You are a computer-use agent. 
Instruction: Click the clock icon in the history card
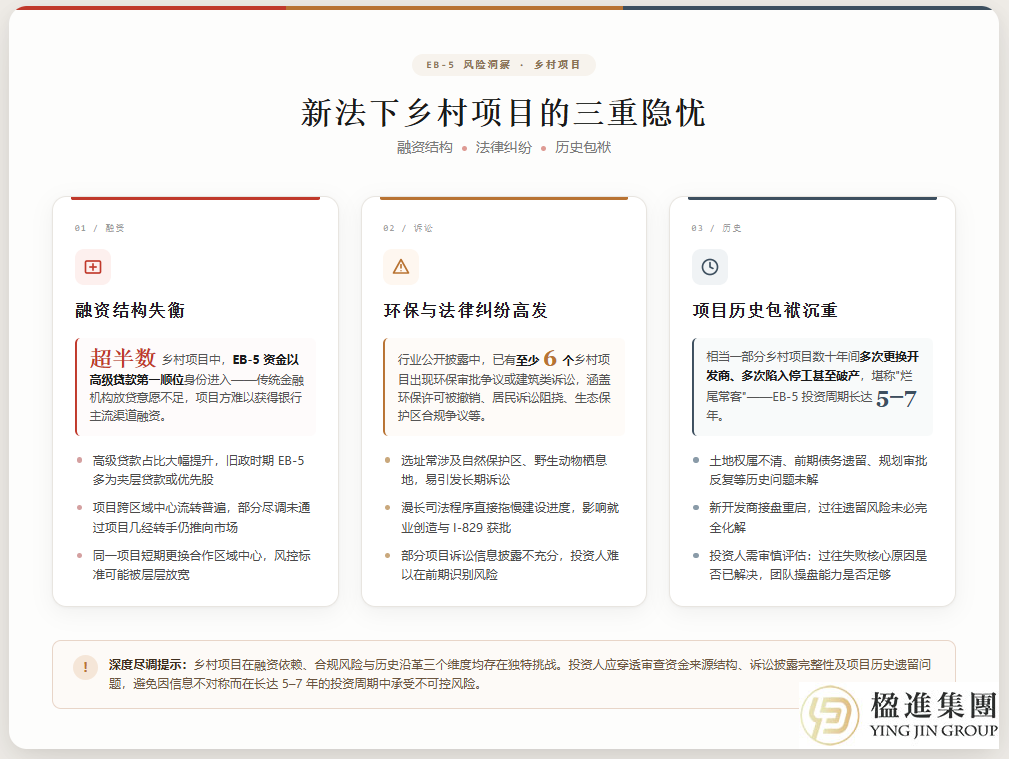(710, 267)
